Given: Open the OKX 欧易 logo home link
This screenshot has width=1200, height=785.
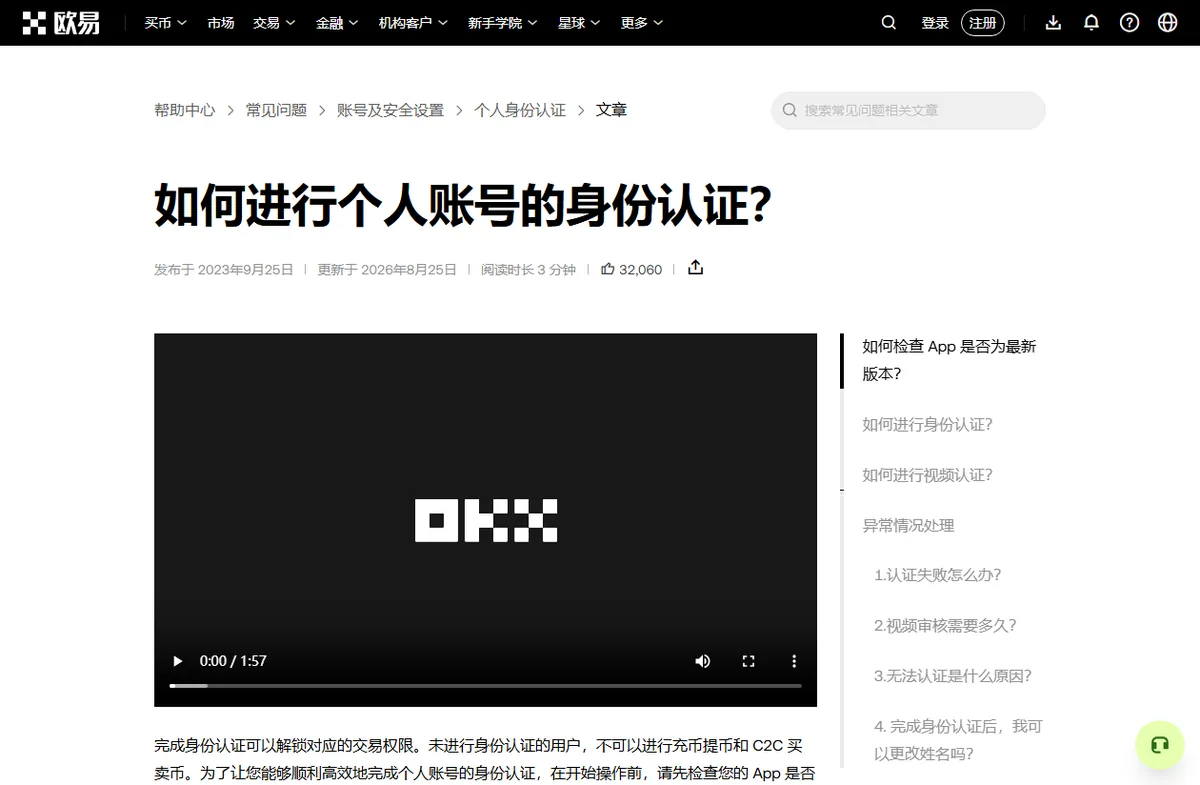Looking at the screenshot, I should pos(61,22).
